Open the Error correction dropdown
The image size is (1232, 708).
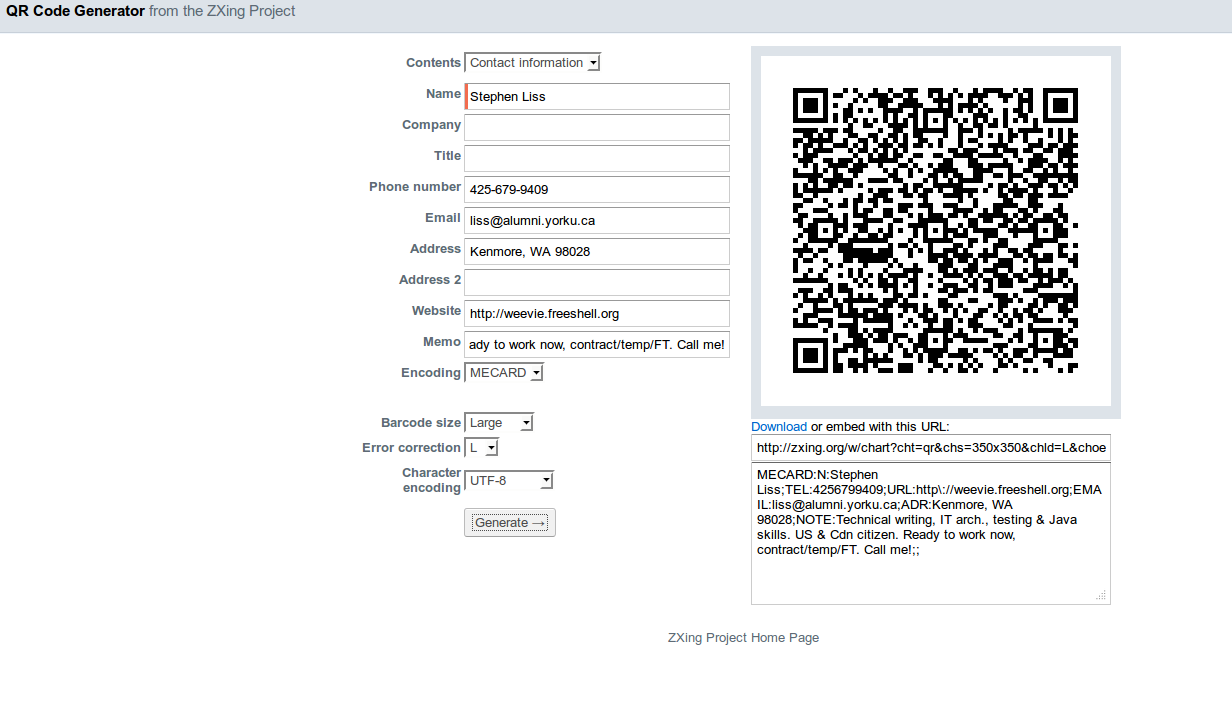click(481, 447)
